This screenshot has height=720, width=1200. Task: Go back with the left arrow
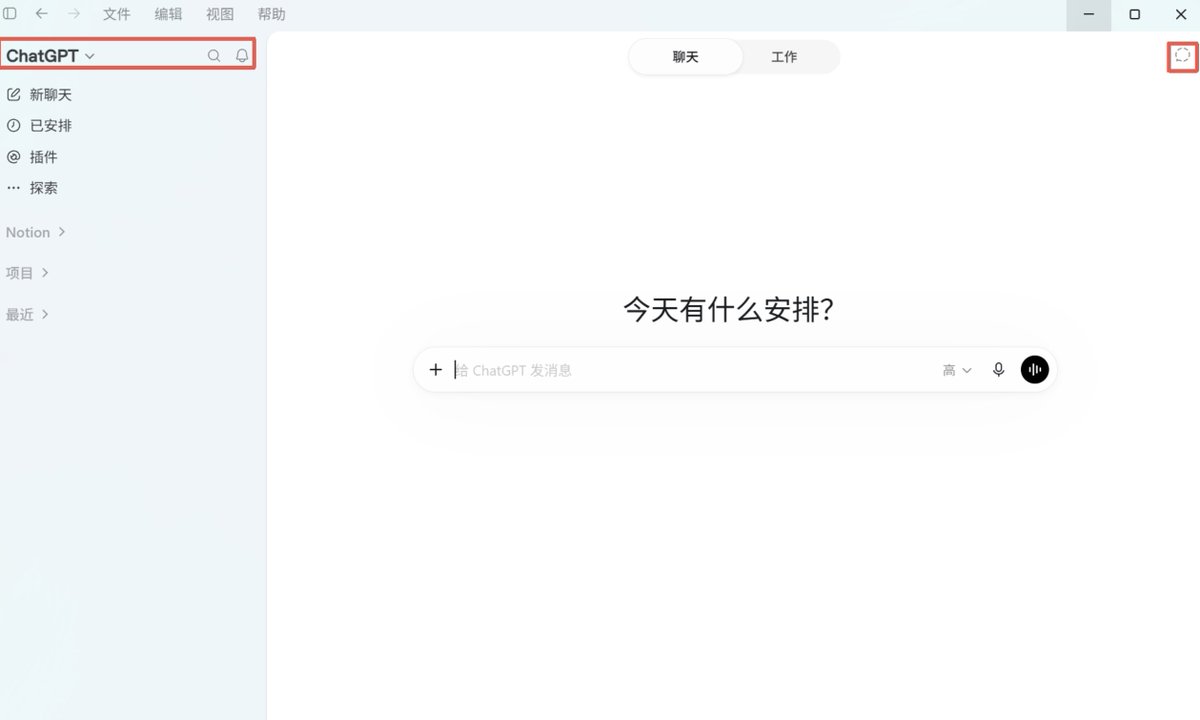(x=41, y=14)
